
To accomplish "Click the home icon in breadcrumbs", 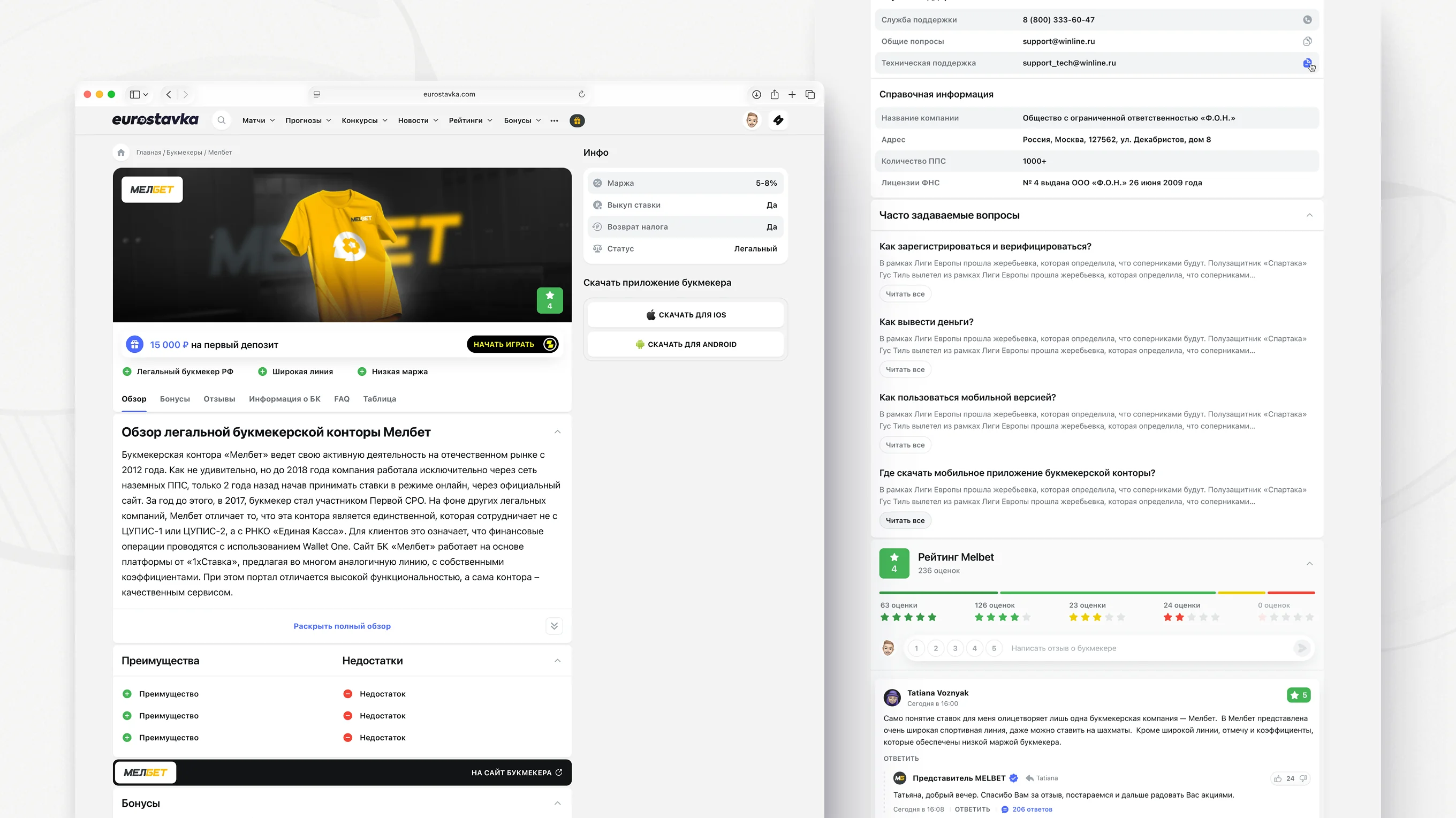I will (121, 153).
